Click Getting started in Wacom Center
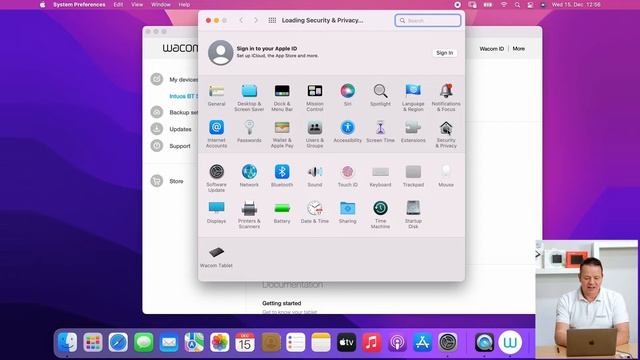Screen dimensions: 640x360 [282, 303]
